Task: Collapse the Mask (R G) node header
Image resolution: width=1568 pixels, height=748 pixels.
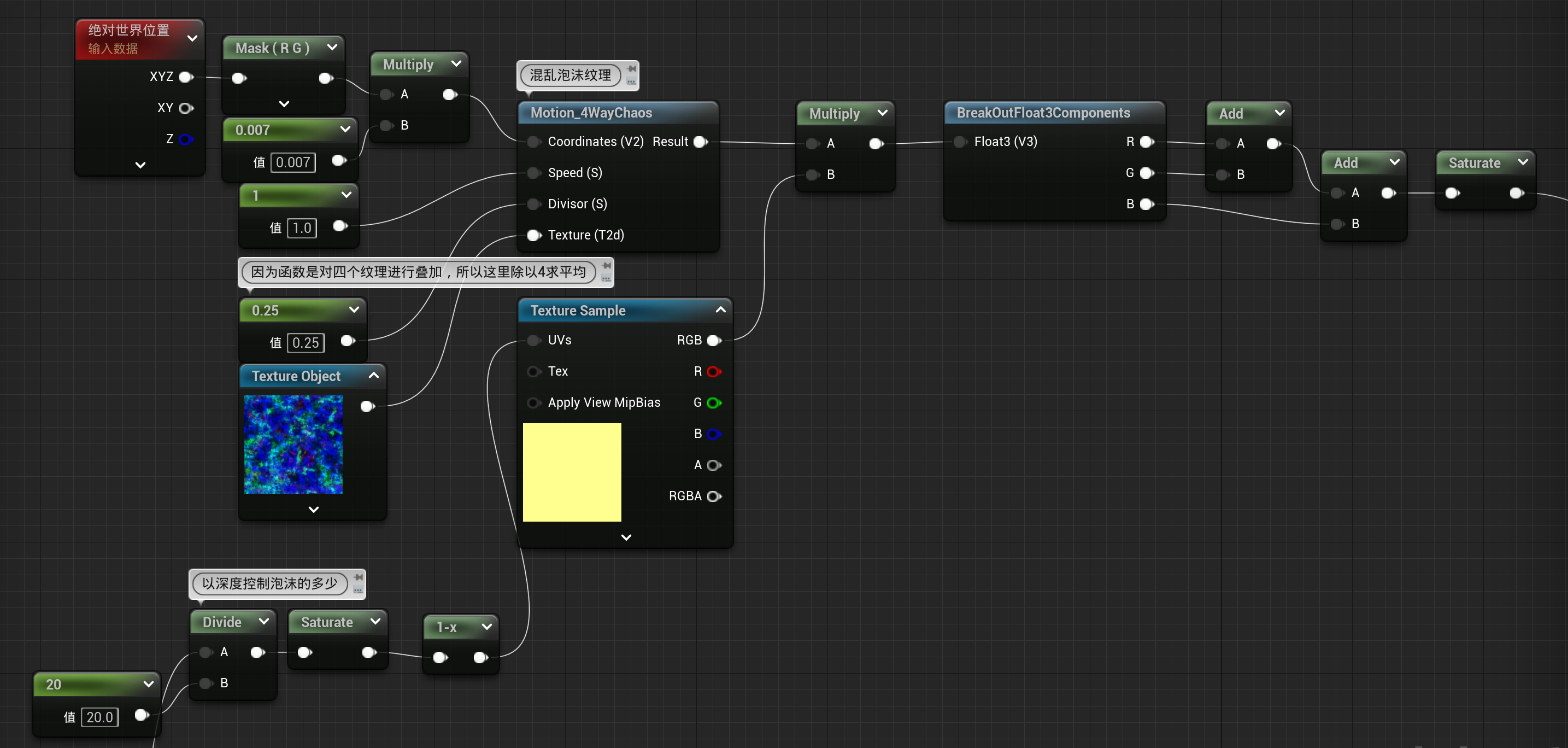Action: (x=332, y=47)
